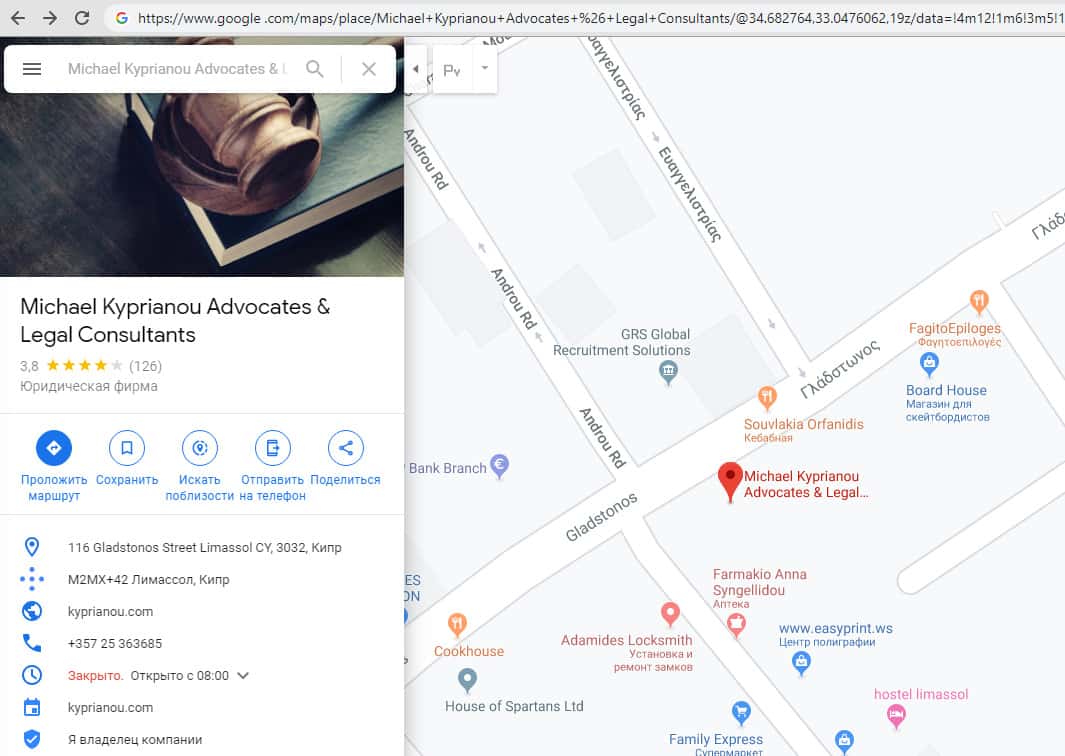
Task: Clear search with the X button
Action: pyautogui.click(x=369, y=69)
